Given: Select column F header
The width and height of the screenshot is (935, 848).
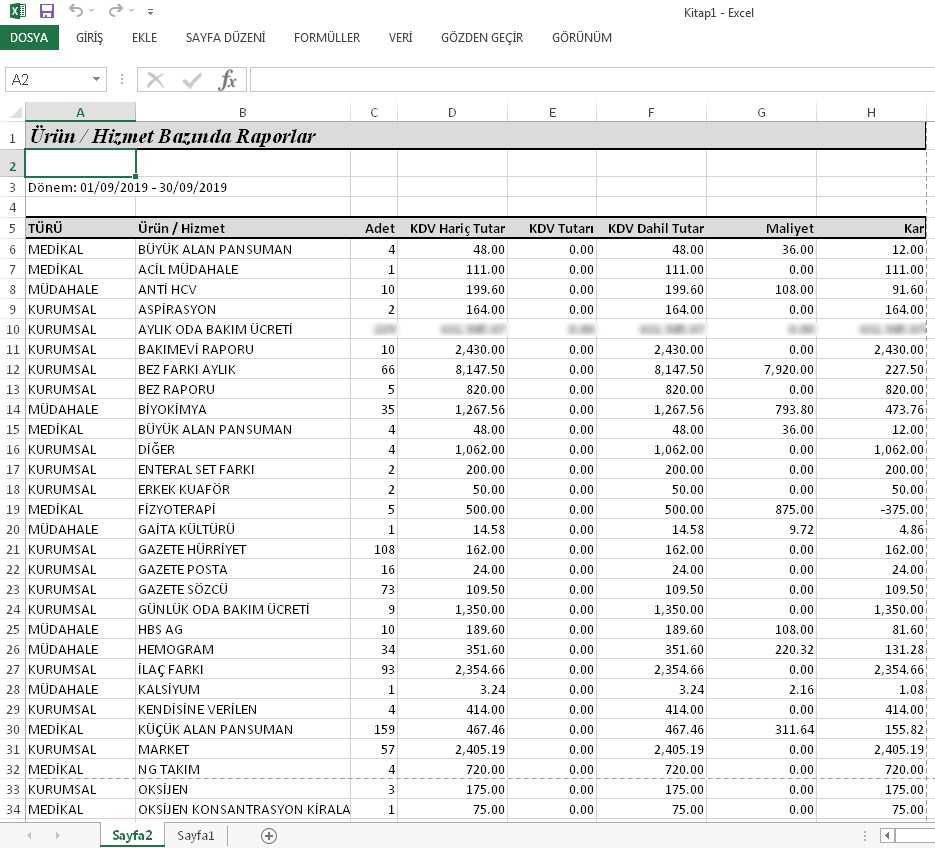Looking at the screenshot, I should pyautogui.click(x=651, y=112).
